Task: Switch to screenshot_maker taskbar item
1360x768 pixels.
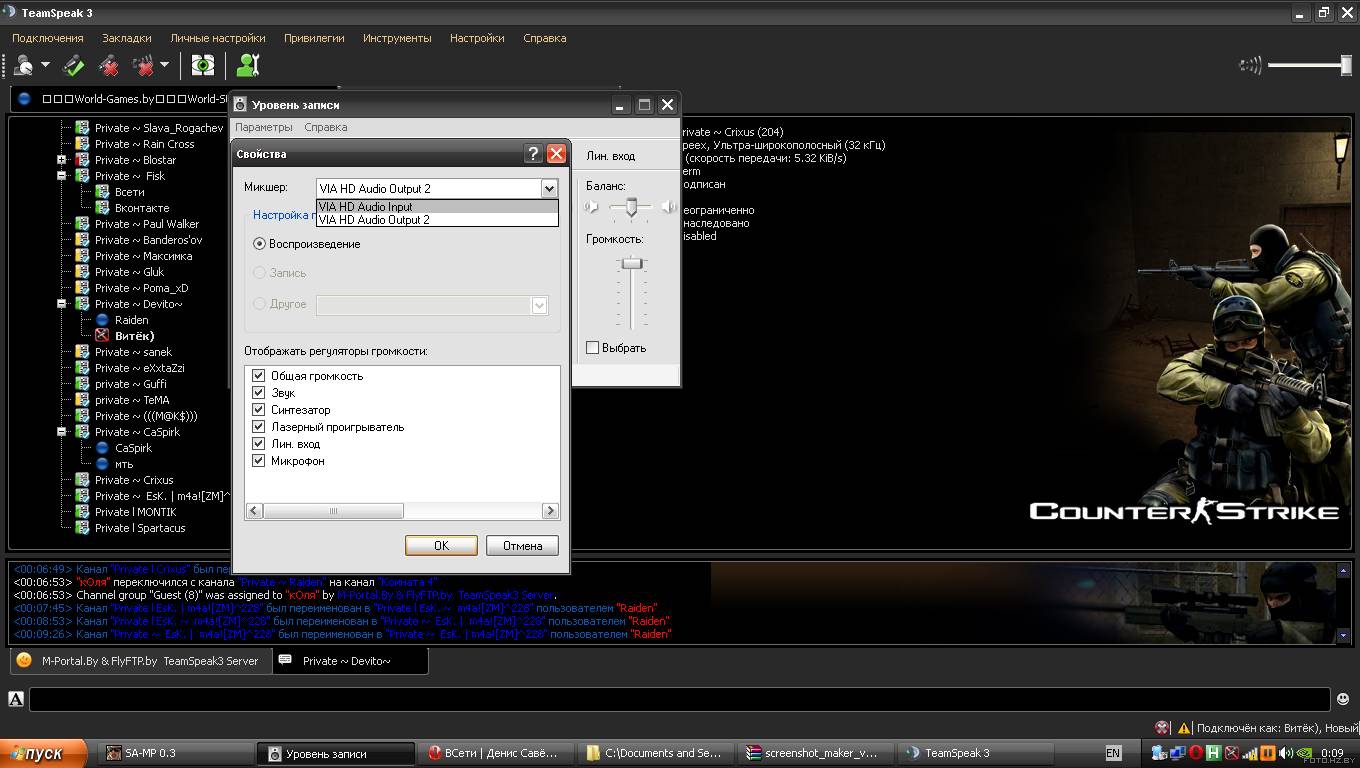Action: pyautogui.click(x=816, y=753)
